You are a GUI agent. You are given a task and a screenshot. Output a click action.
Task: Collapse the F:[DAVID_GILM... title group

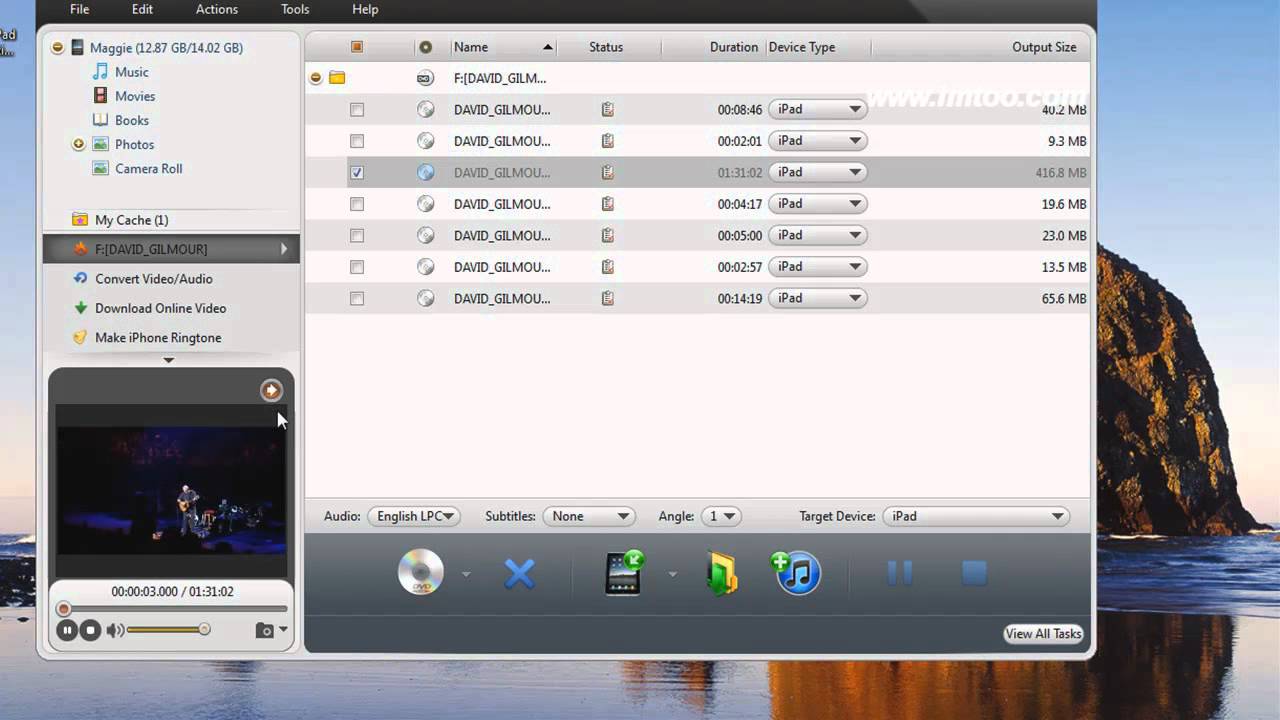coord(316,78)
